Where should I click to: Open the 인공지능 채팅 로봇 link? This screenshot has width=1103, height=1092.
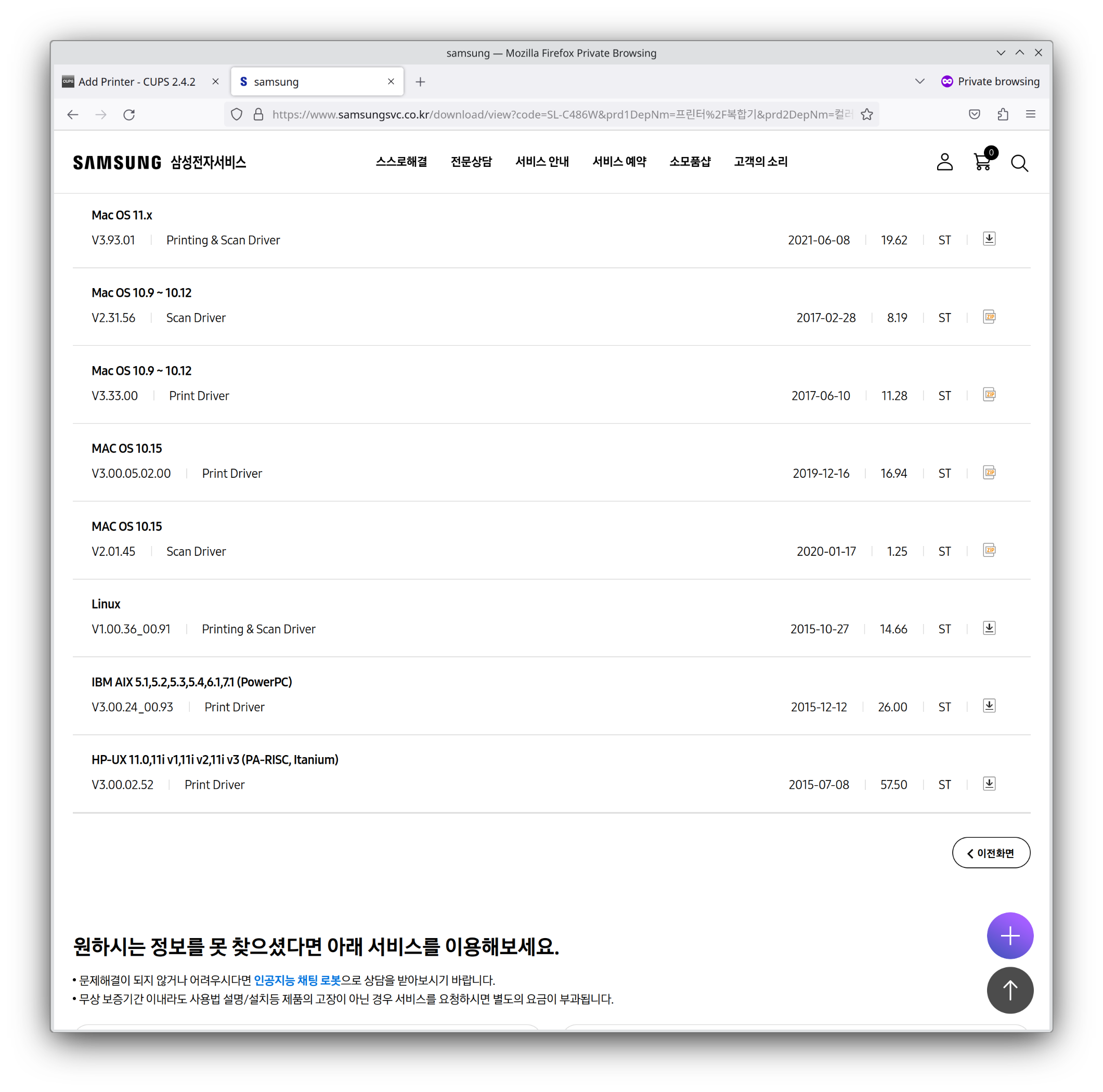297,980
